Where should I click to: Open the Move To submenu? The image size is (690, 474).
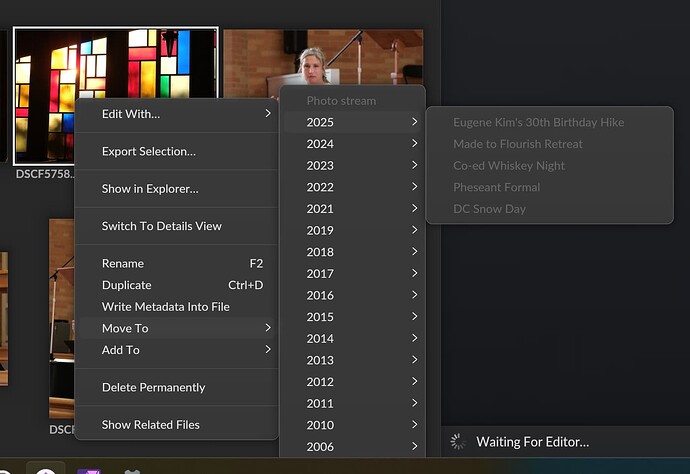176,328
